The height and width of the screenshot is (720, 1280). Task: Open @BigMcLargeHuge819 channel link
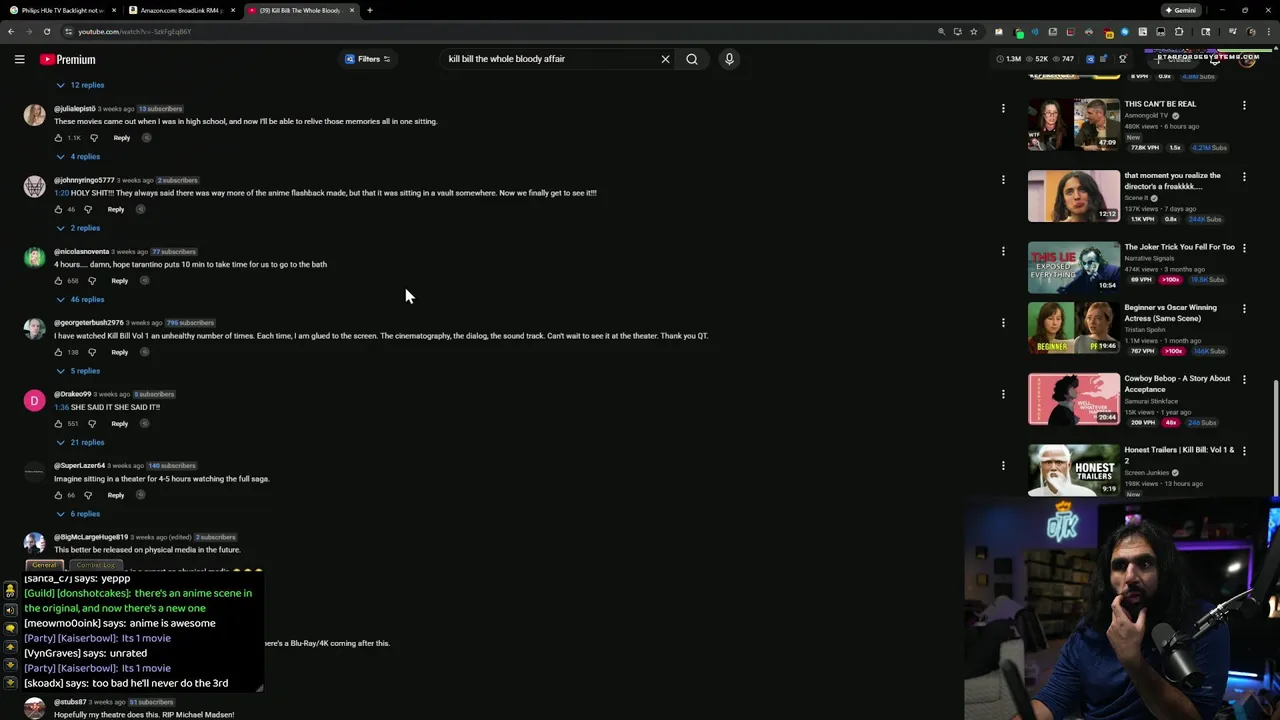point(91,537)
